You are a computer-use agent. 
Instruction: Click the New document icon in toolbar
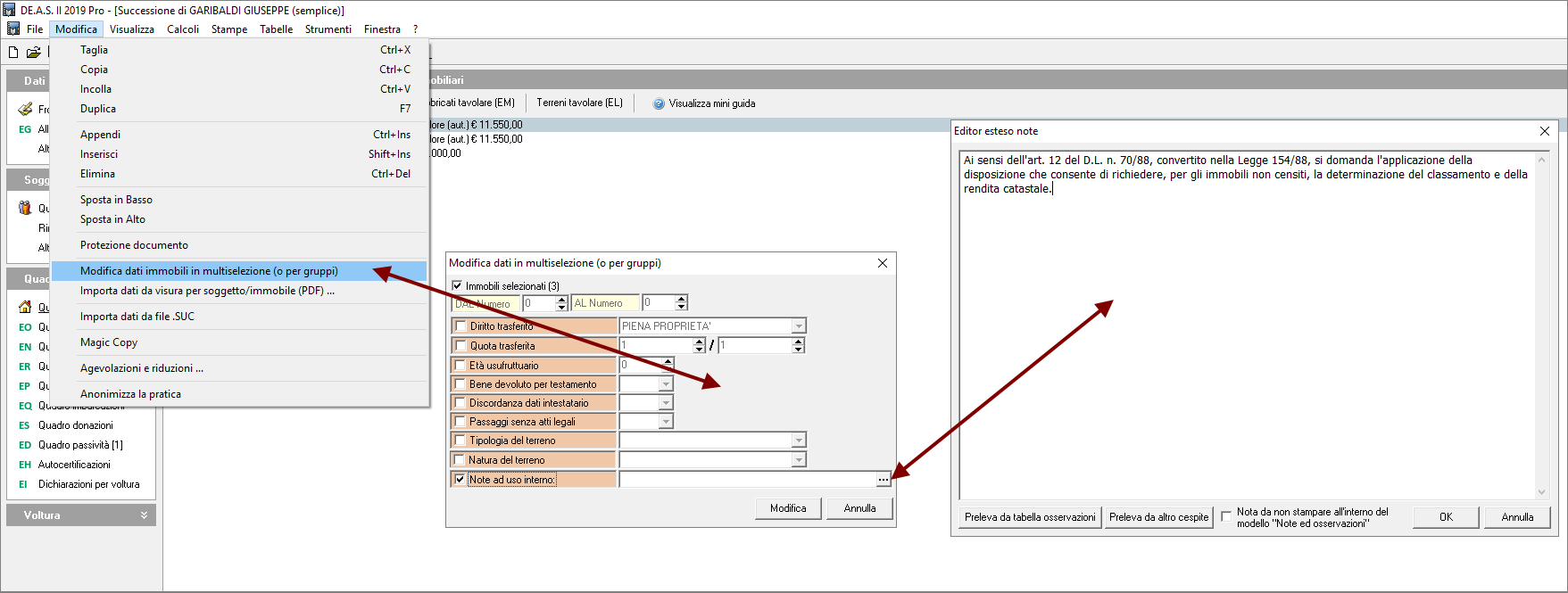point(13,52)
